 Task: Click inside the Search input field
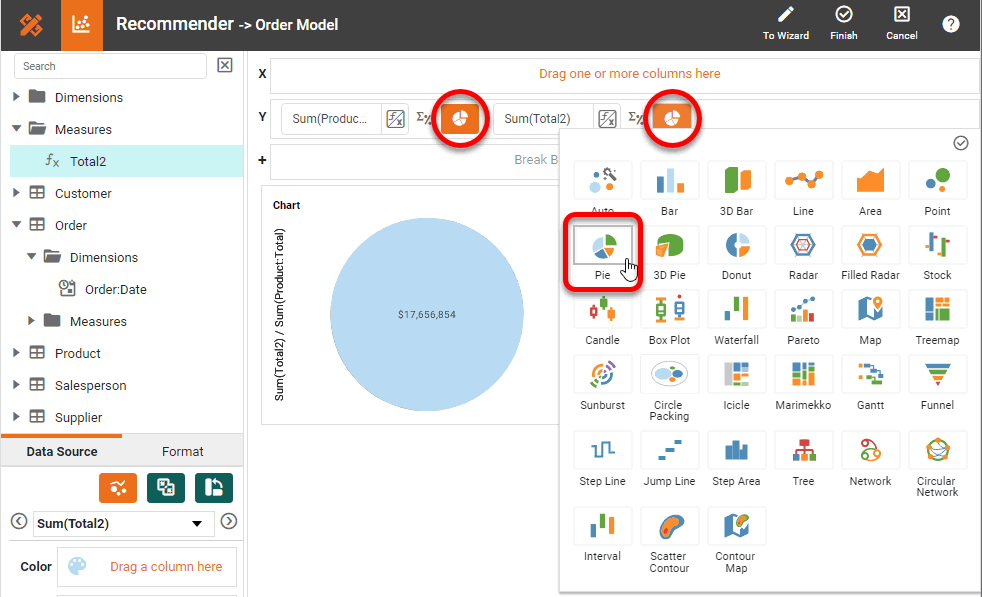pyautogui.click(x=110, y=65)
